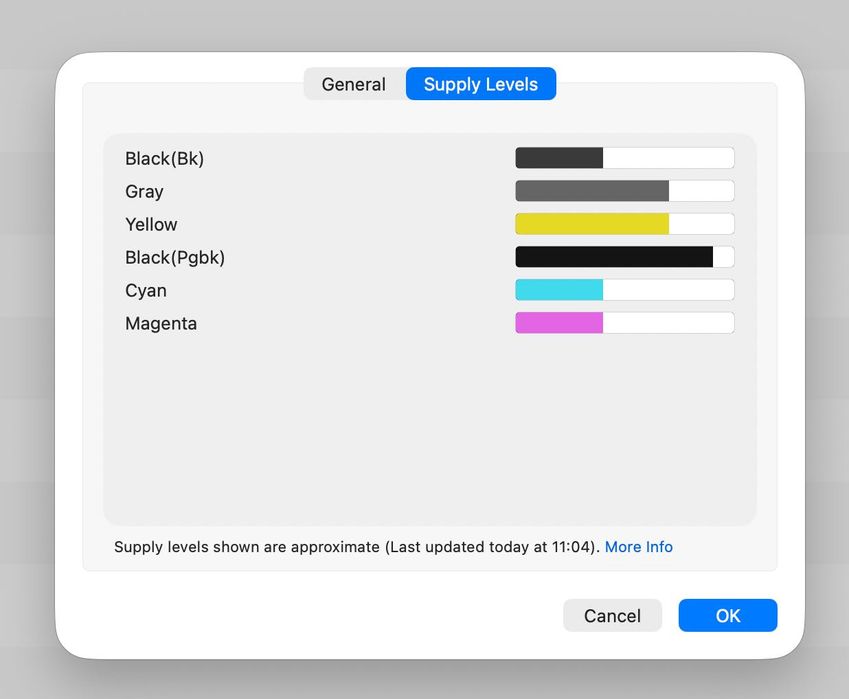849x699 pixels.
Task: Click the Black(Pgbk) ink level bar
Action: pyautogui.click(x=624, y=257)
